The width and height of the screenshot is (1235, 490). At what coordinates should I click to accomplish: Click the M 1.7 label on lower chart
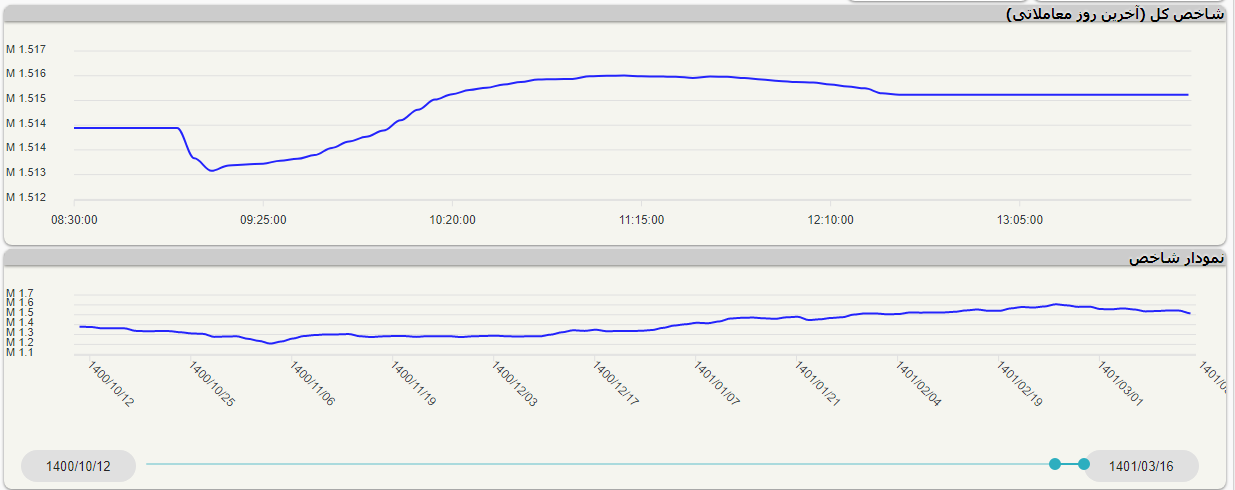coord(20,293)
